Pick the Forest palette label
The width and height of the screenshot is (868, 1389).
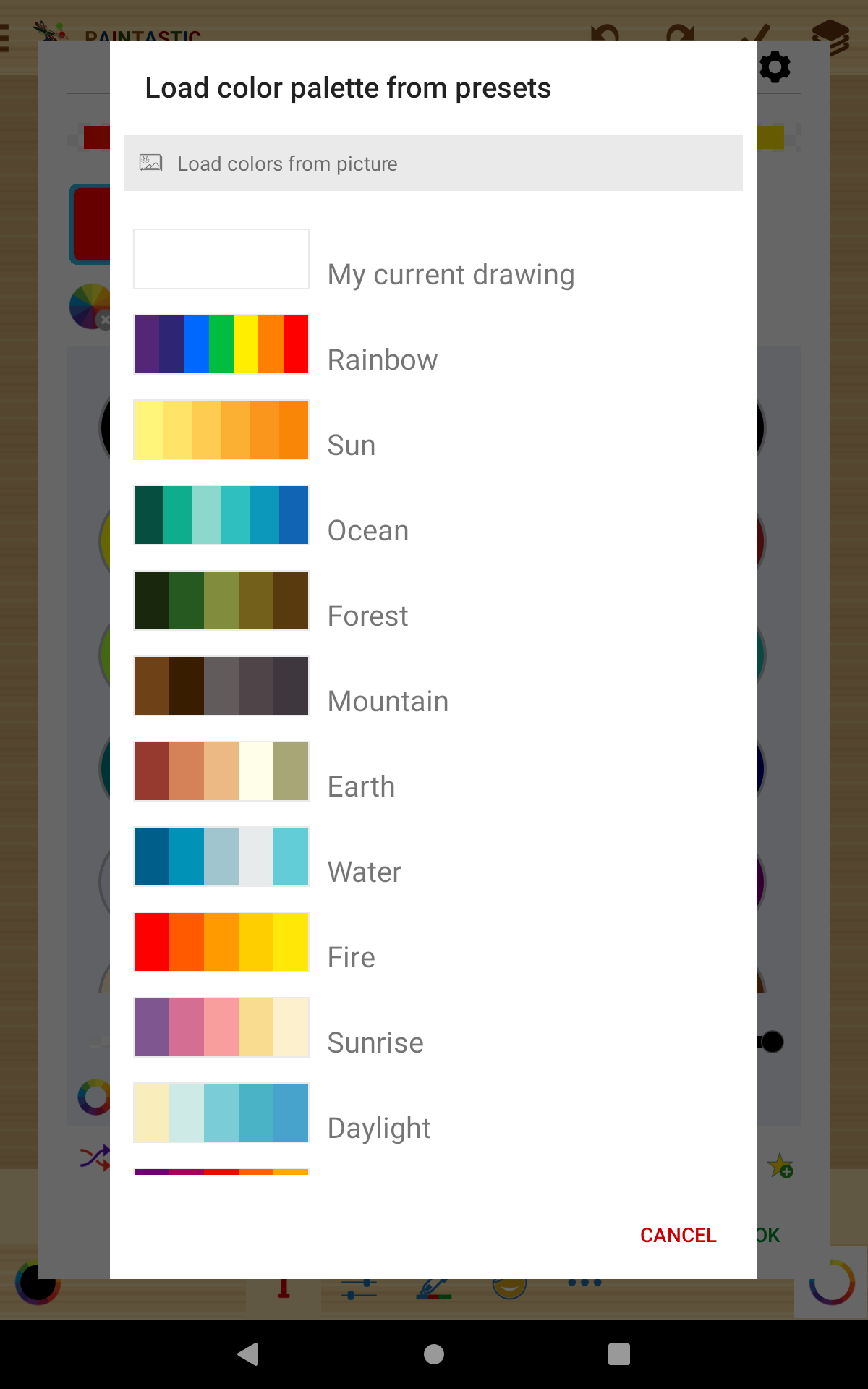pyautogui.click(x=367, y=616)
